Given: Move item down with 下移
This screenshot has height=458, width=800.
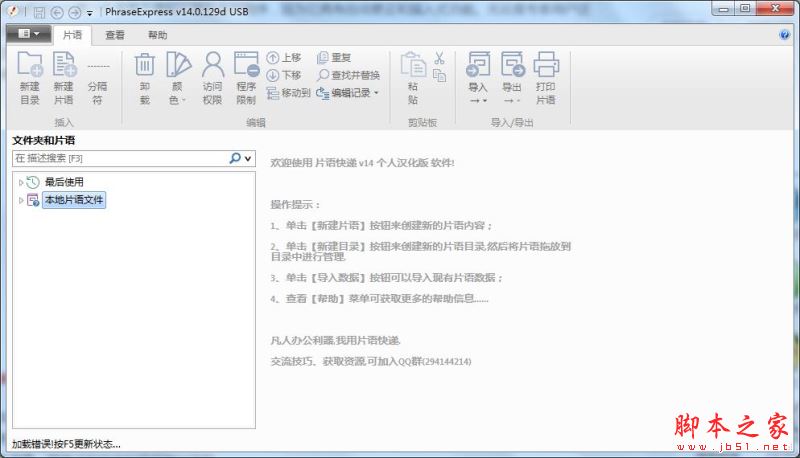Looking at the screenshot, I should 284,75.
